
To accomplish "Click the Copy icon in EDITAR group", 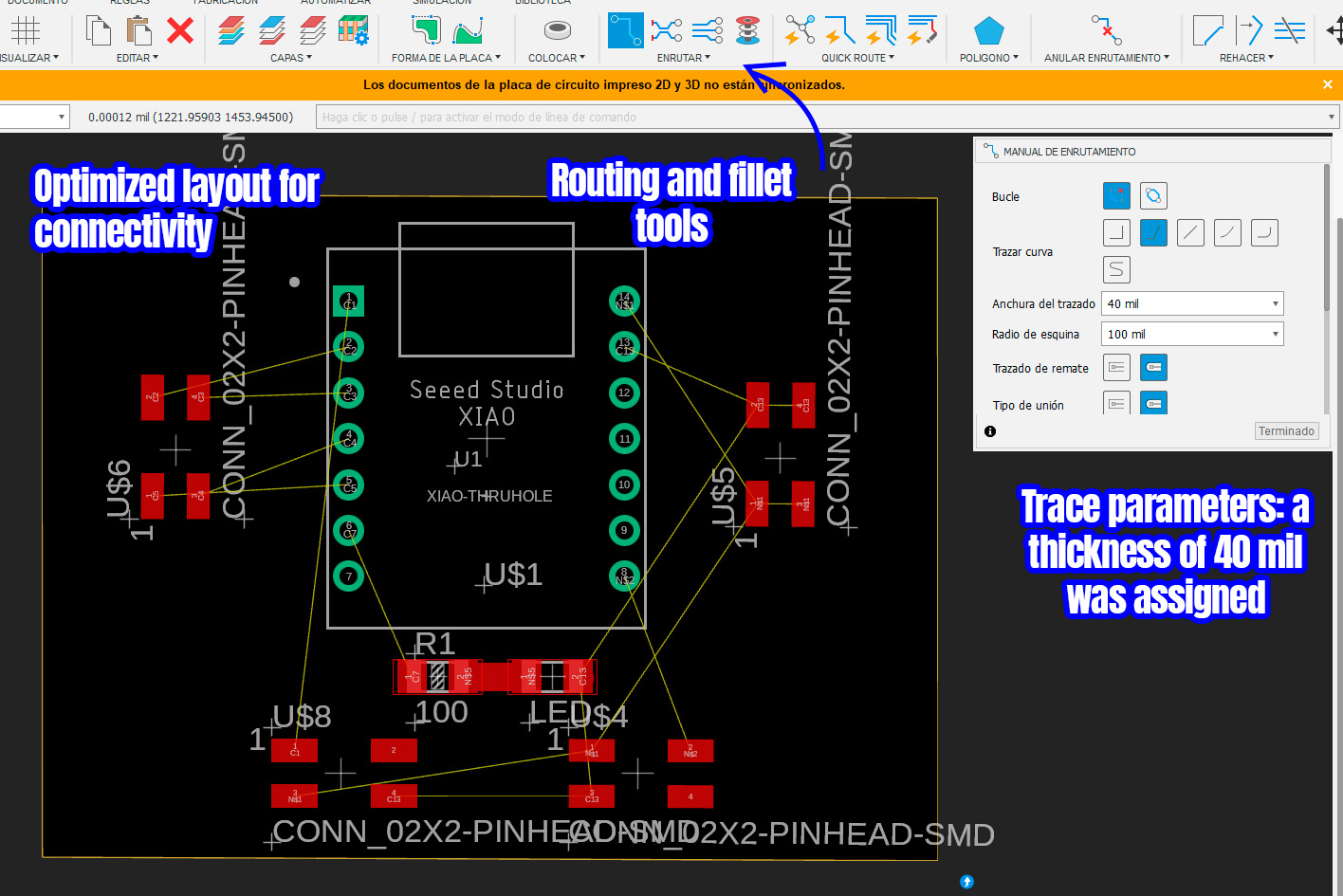I will 98,30.
